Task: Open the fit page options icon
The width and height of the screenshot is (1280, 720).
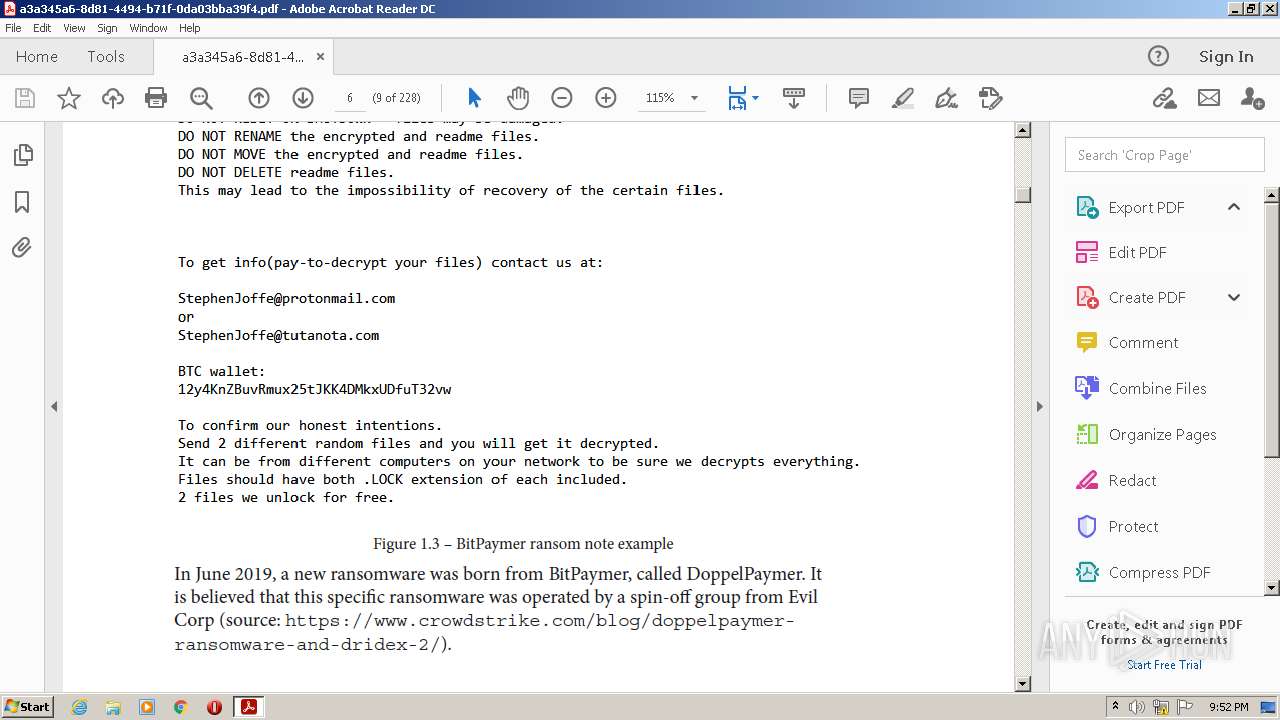Action: coord(742,98)
